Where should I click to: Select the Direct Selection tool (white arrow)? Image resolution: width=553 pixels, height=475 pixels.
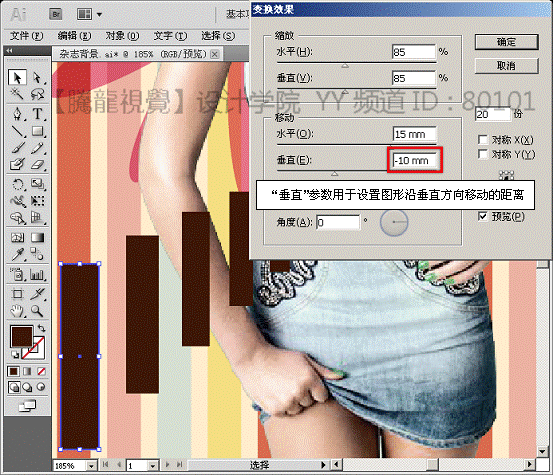click(x=37, y=77)
